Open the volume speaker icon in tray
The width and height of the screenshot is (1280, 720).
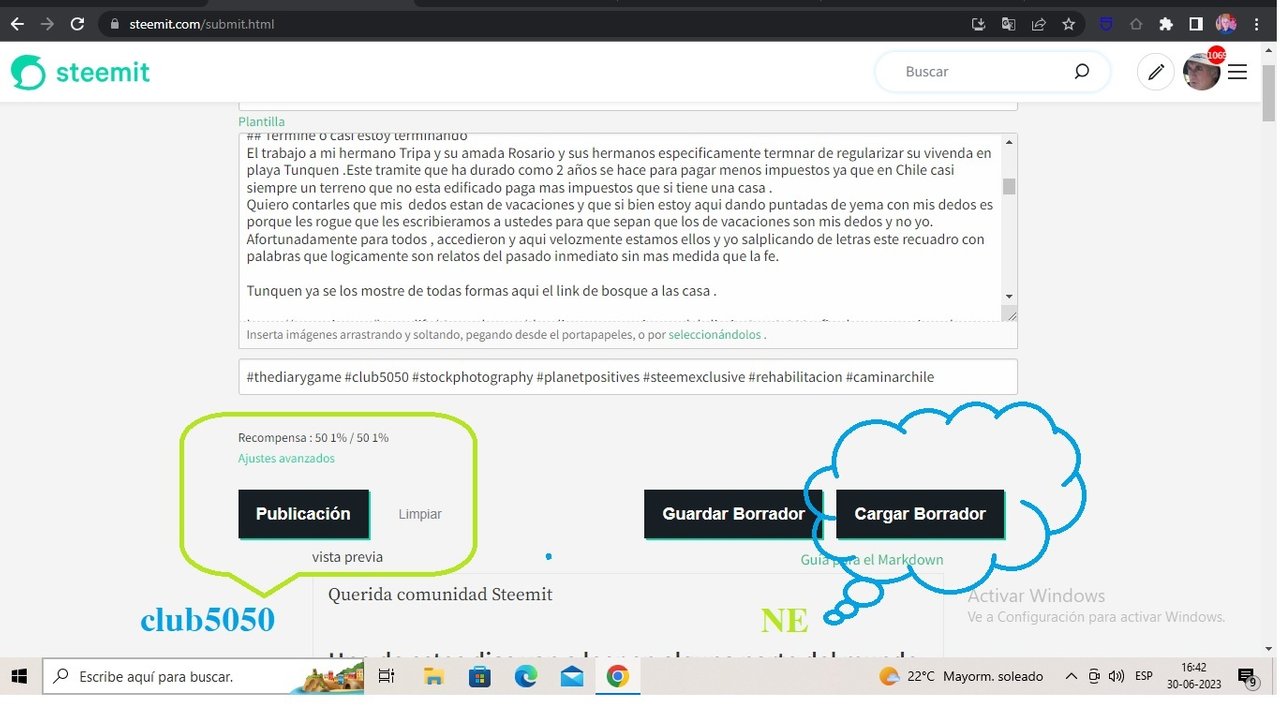1117,676
